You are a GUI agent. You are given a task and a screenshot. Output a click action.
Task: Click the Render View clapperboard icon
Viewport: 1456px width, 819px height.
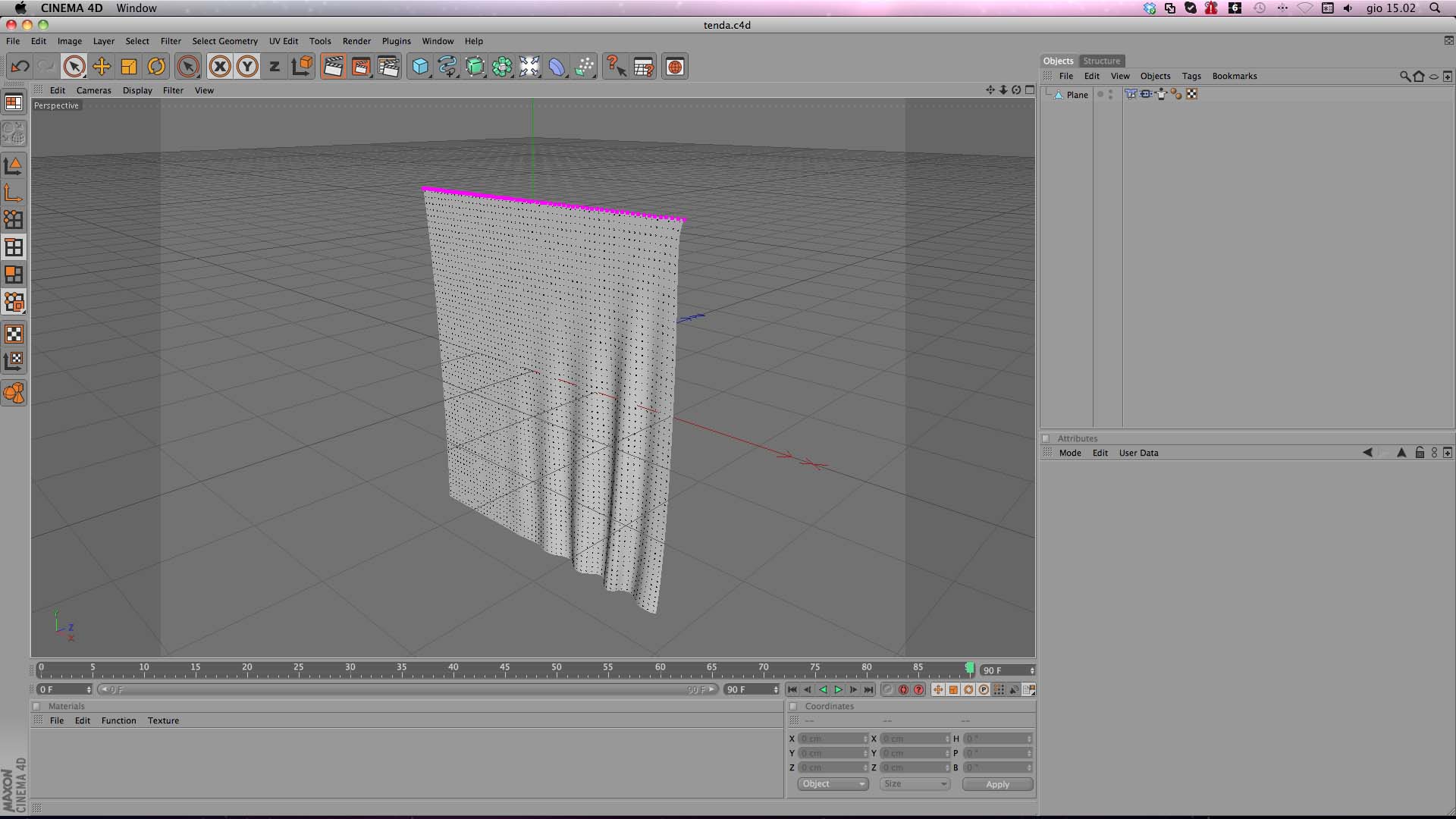(x=333, y=67)
